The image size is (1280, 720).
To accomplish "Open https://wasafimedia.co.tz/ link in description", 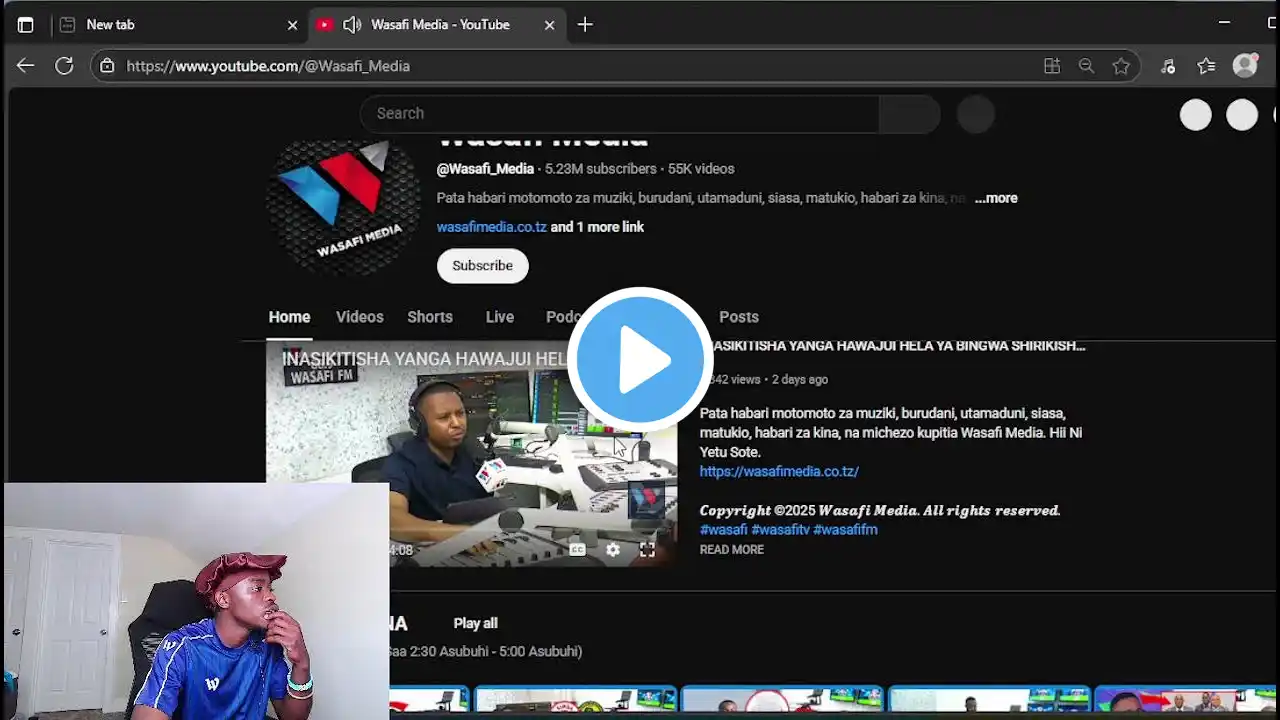I will (779, 471).
